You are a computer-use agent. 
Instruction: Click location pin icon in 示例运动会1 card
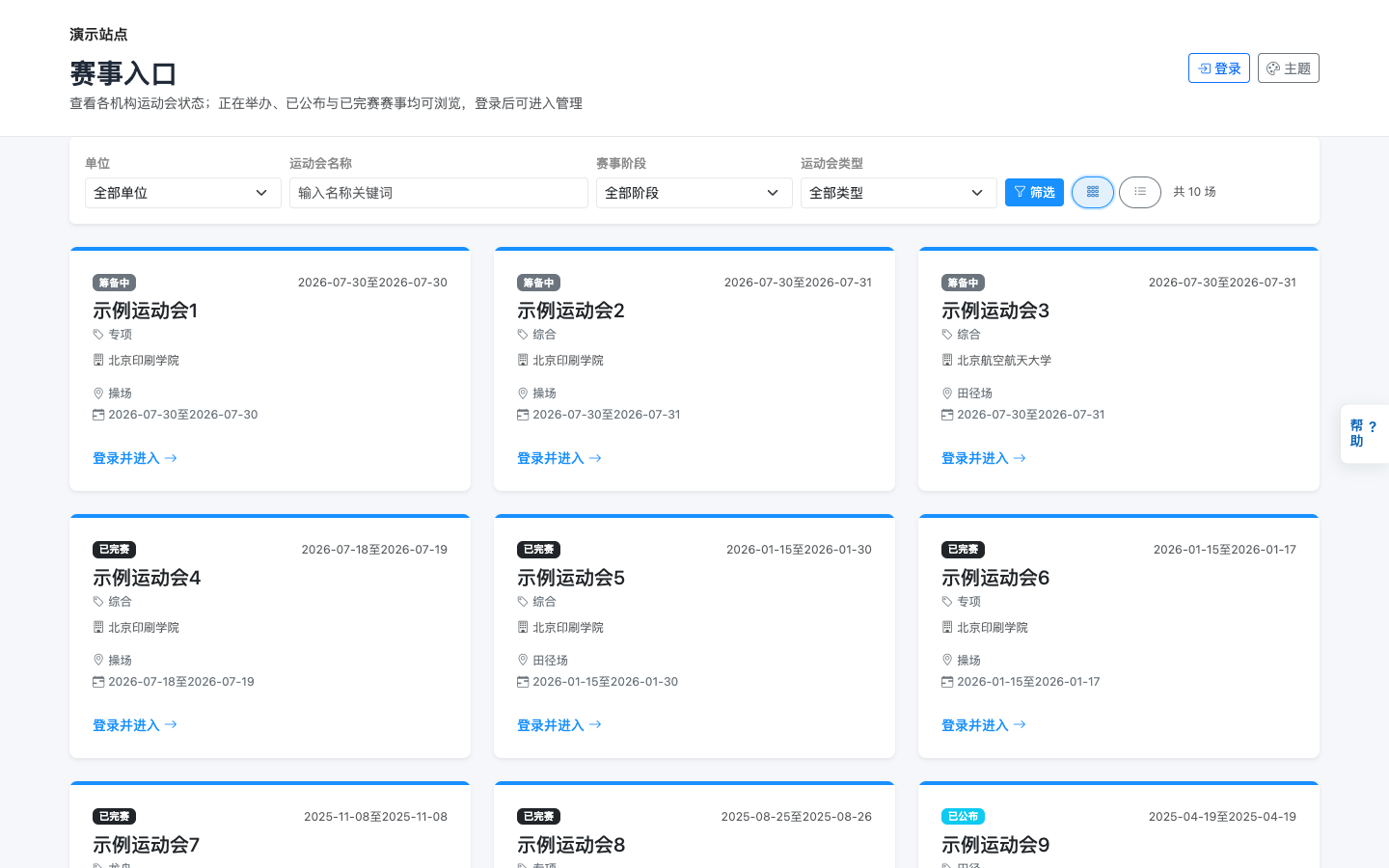(98, 393)
